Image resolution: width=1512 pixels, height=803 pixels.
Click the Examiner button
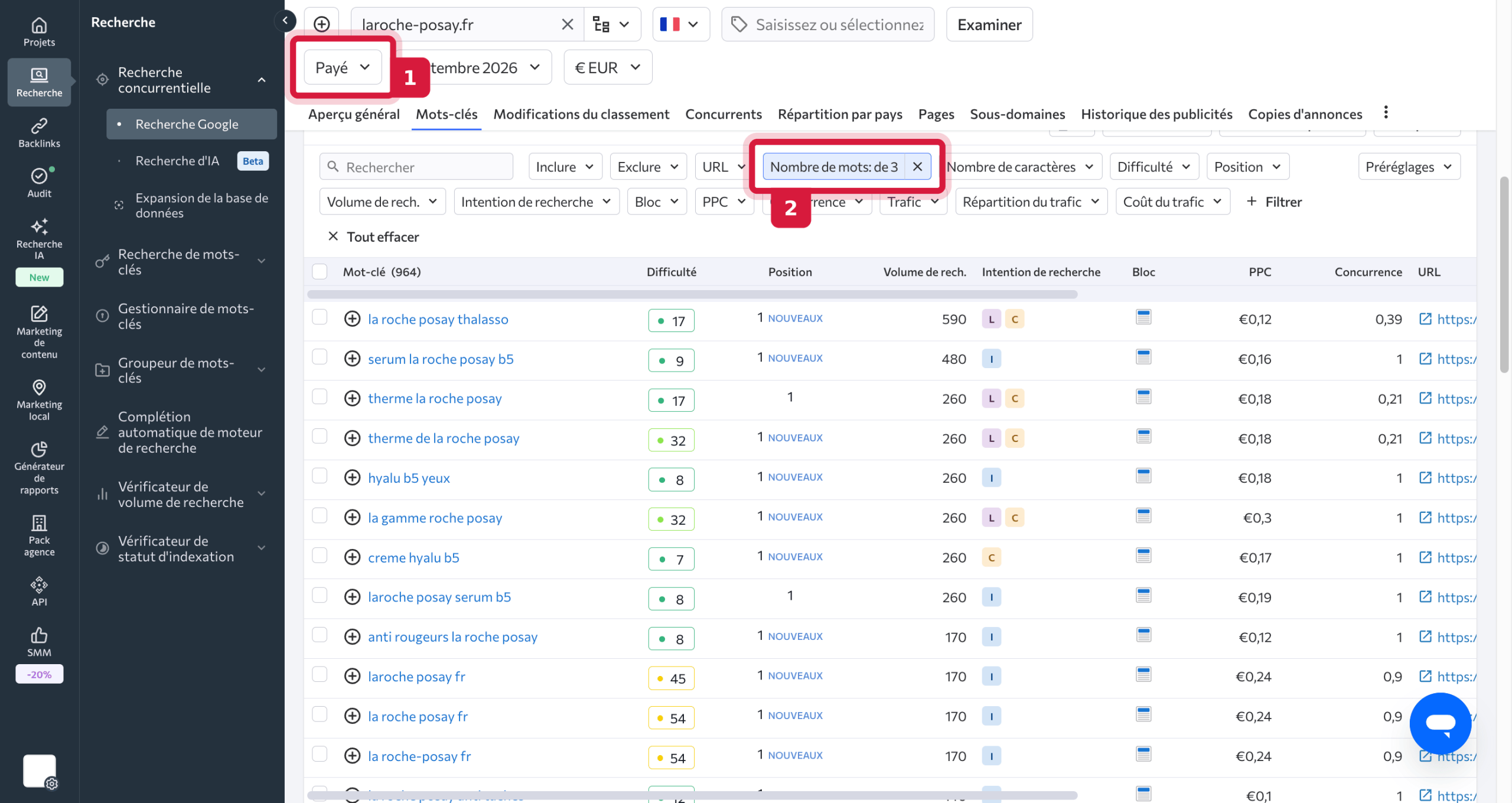pos(989,24)
